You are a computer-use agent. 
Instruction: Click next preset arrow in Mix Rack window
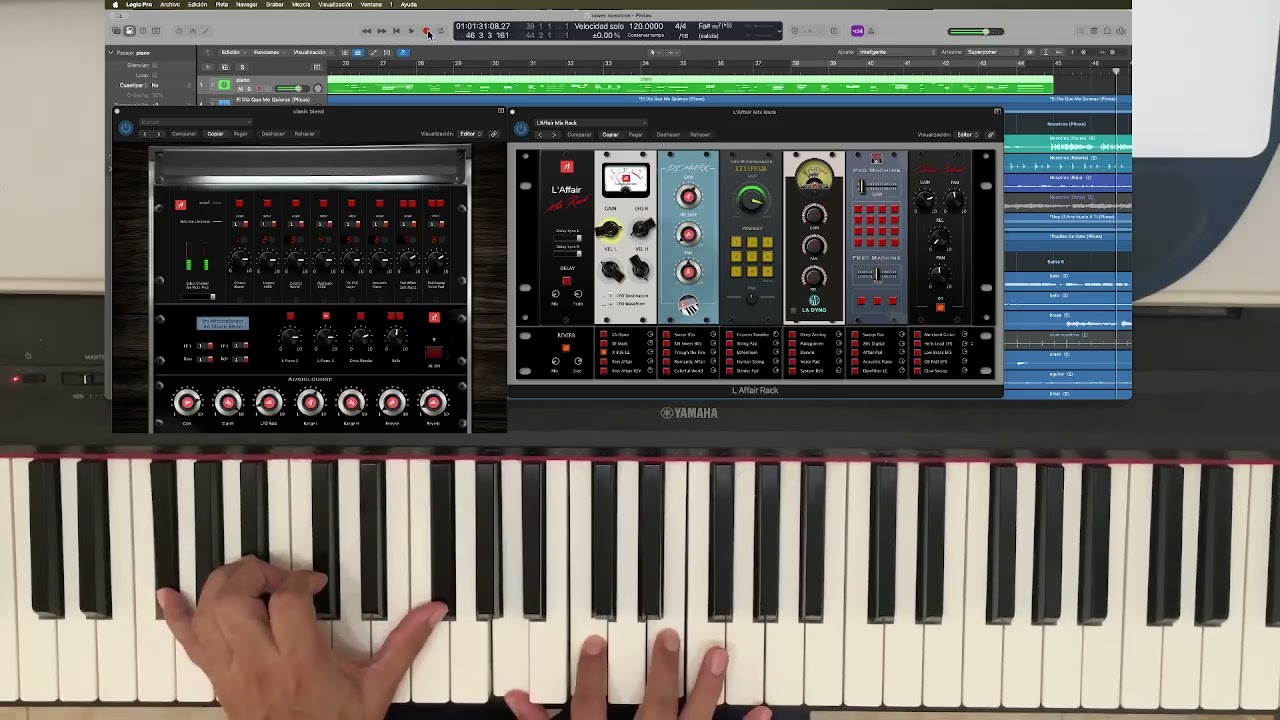[553, 134]
